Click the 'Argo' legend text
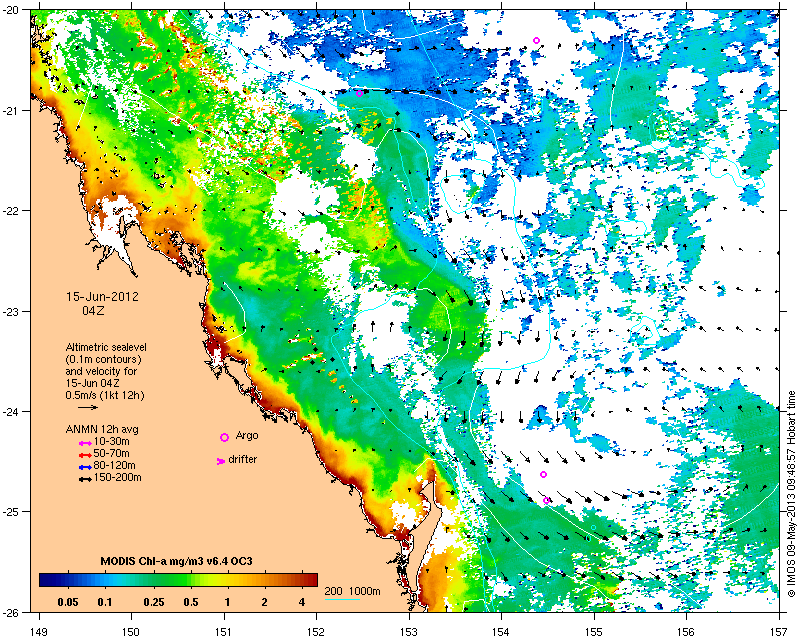This screenshot has width=800, height=640. 247,435
